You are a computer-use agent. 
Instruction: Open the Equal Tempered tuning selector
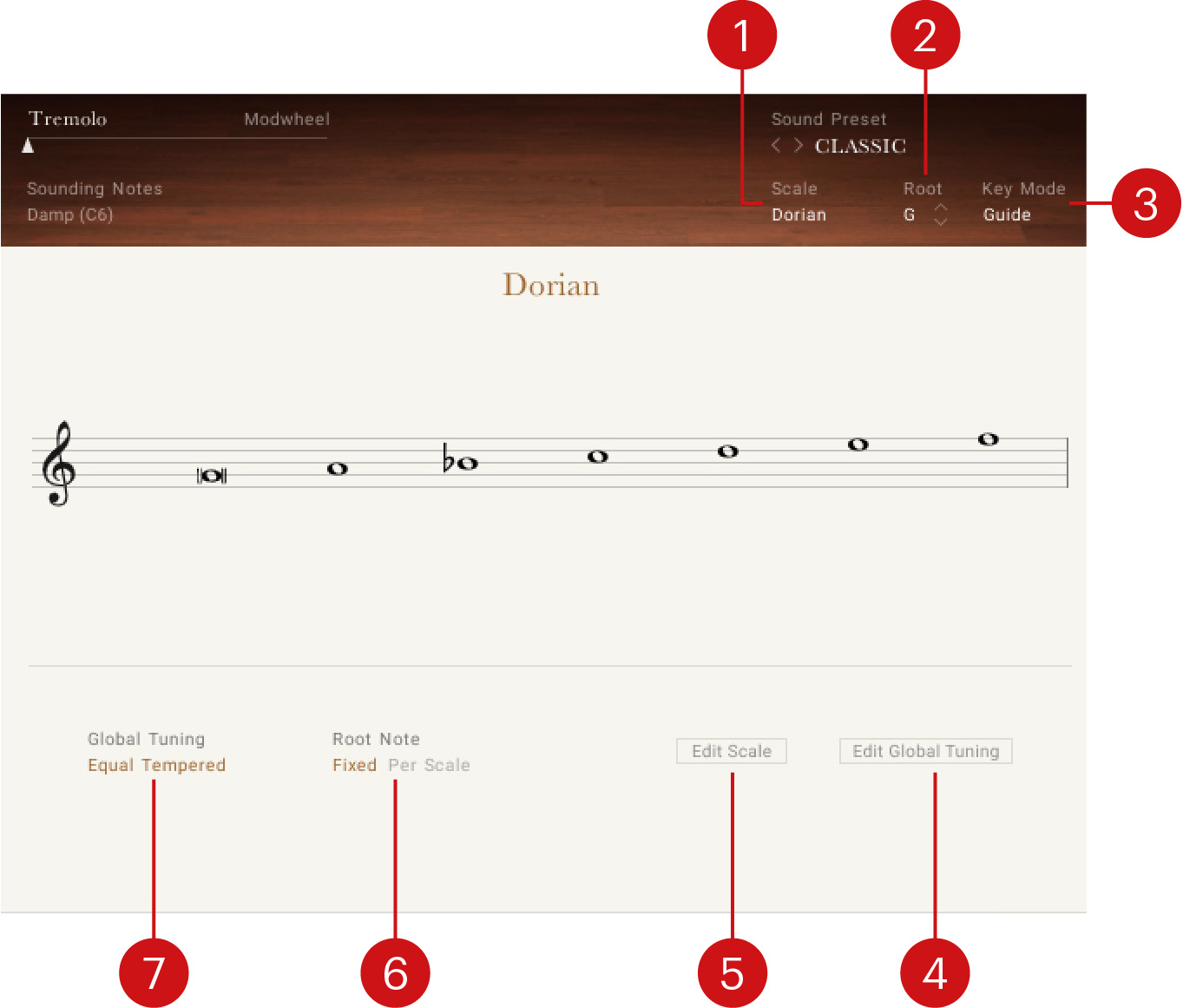pyautogui.click(x=156, y=765)
